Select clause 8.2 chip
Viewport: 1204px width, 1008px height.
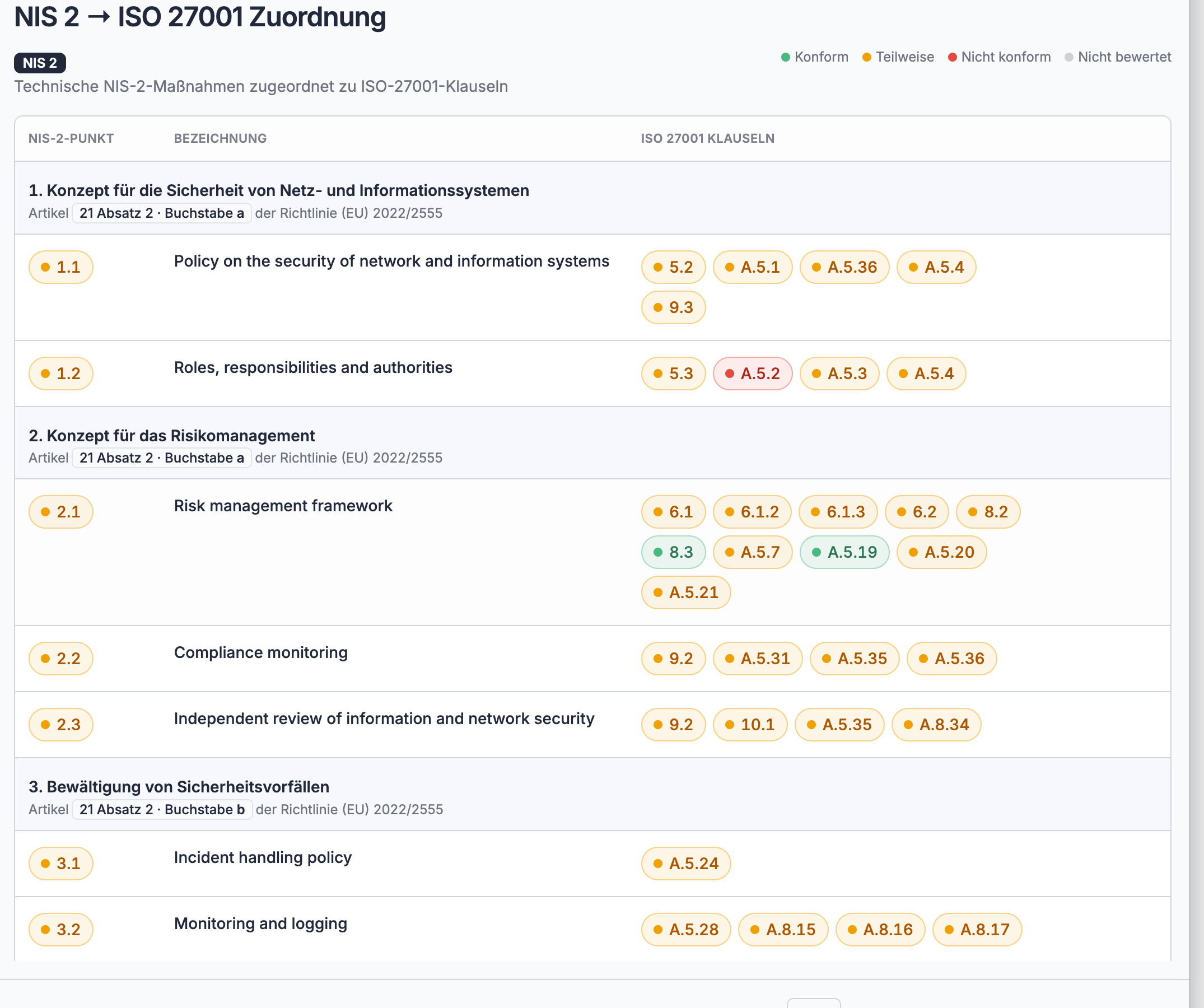click(988, 512)
